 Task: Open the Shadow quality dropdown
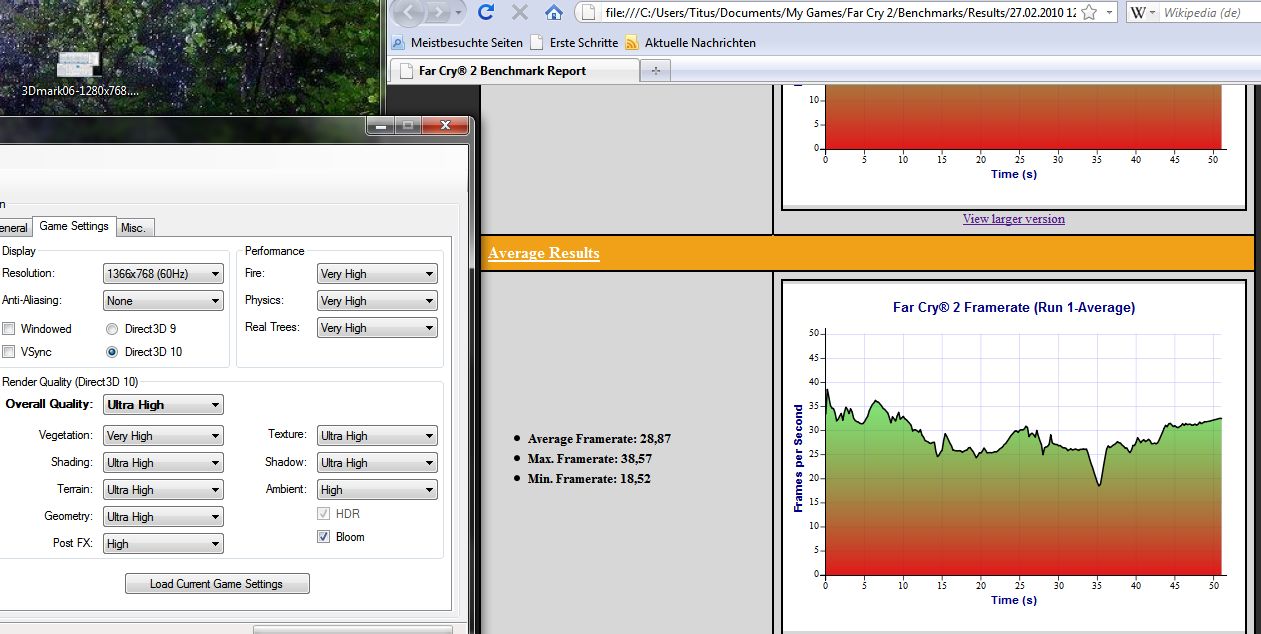377,462
